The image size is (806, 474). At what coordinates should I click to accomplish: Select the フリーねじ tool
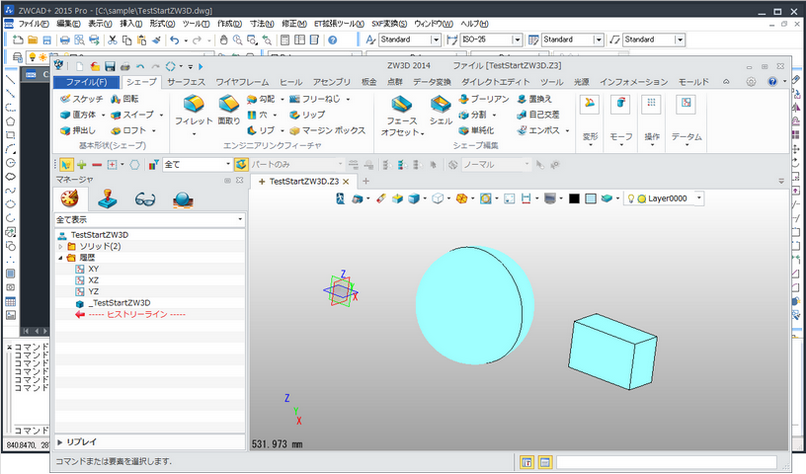[x=315, y=99]
